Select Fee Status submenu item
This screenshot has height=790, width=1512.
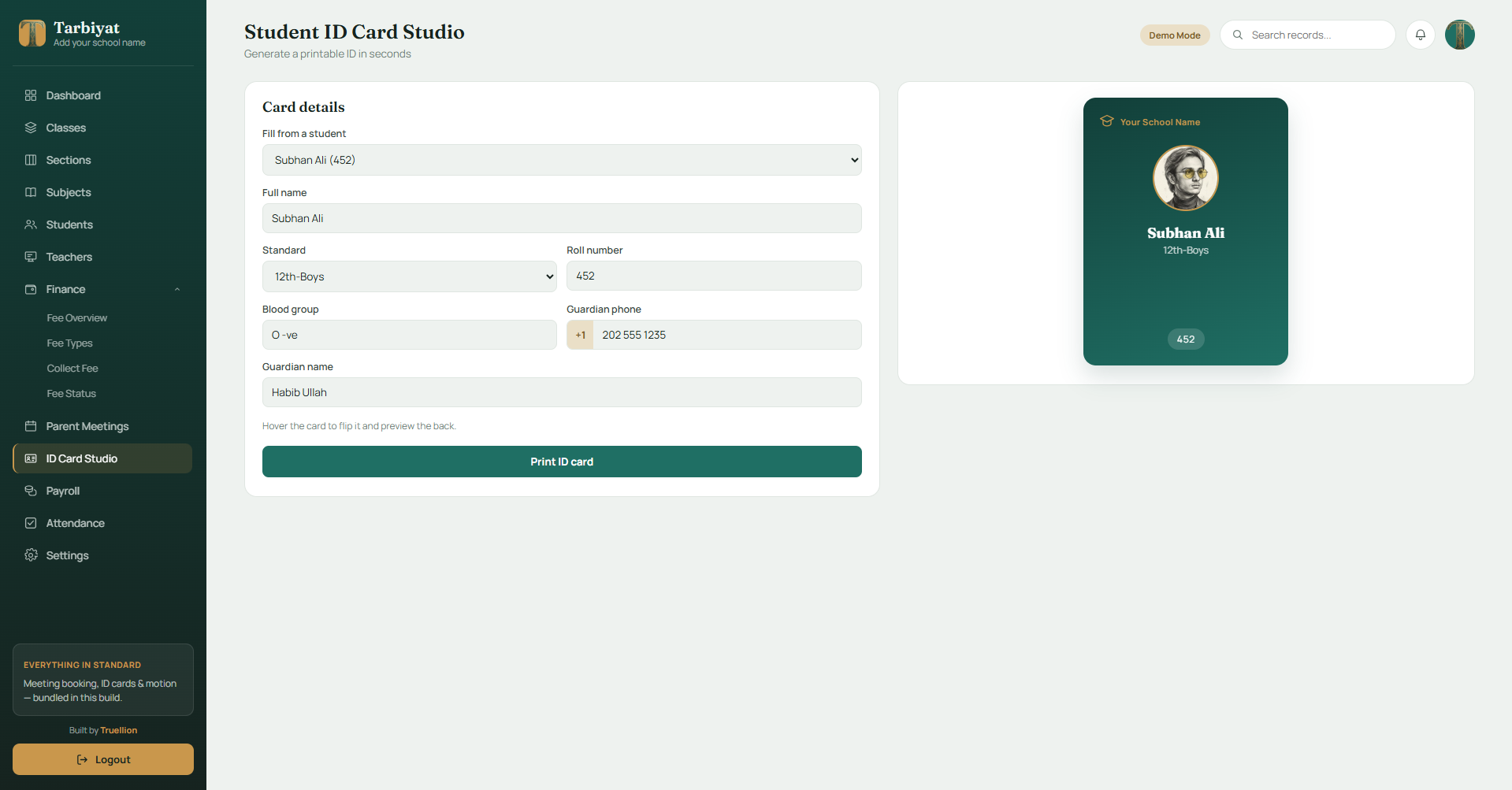(72, 394)
